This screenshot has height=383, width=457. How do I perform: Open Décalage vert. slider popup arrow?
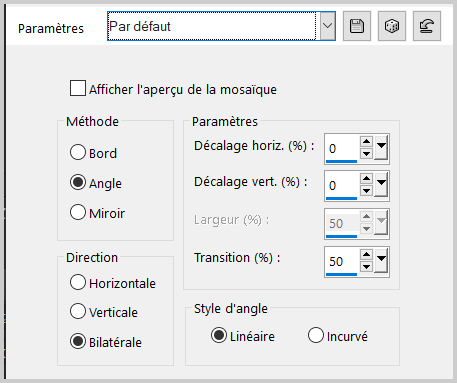click(x=381, y=185)
